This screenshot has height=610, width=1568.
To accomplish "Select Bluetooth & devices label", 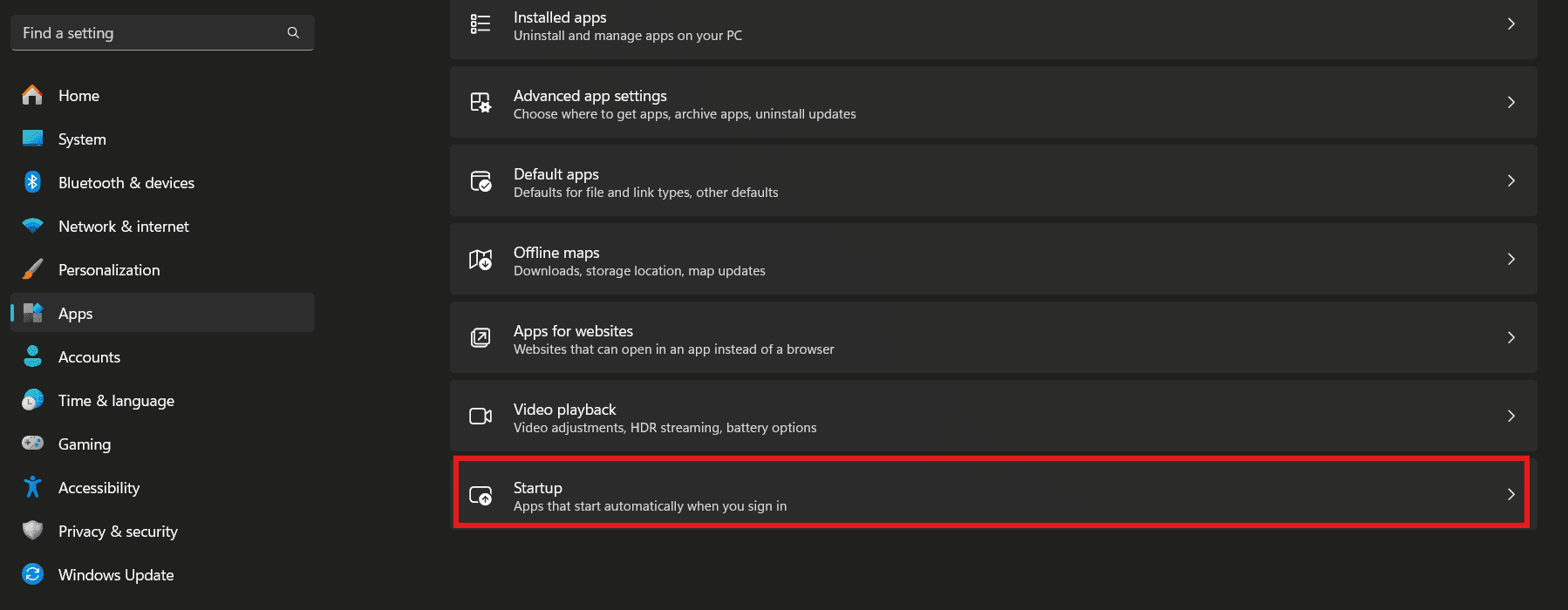I will pyautogui.click(x=126, y=183).
